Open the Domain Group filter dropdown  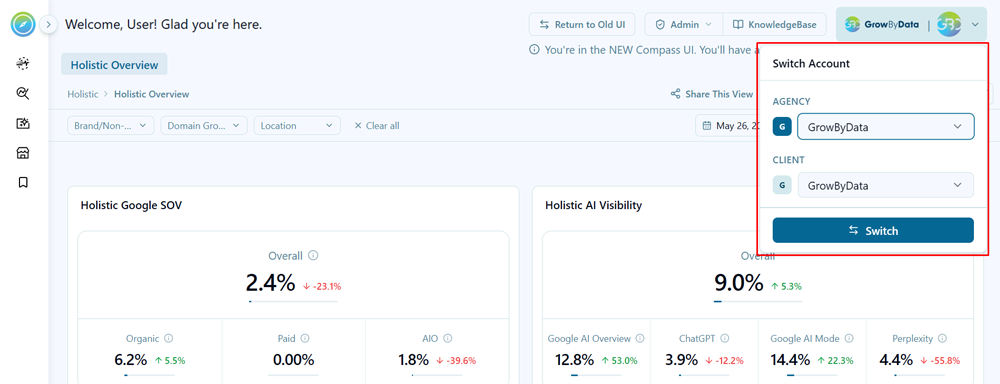(204, 126)
